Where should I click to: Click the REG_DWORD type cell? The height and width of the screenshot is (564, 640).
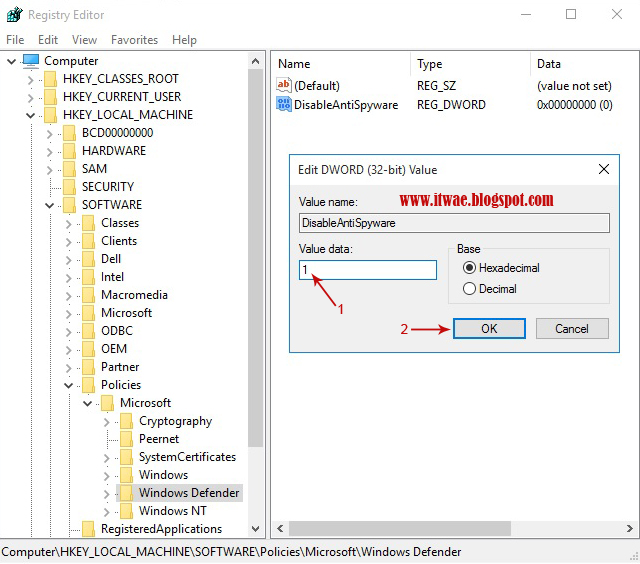(x=451, y=105)
